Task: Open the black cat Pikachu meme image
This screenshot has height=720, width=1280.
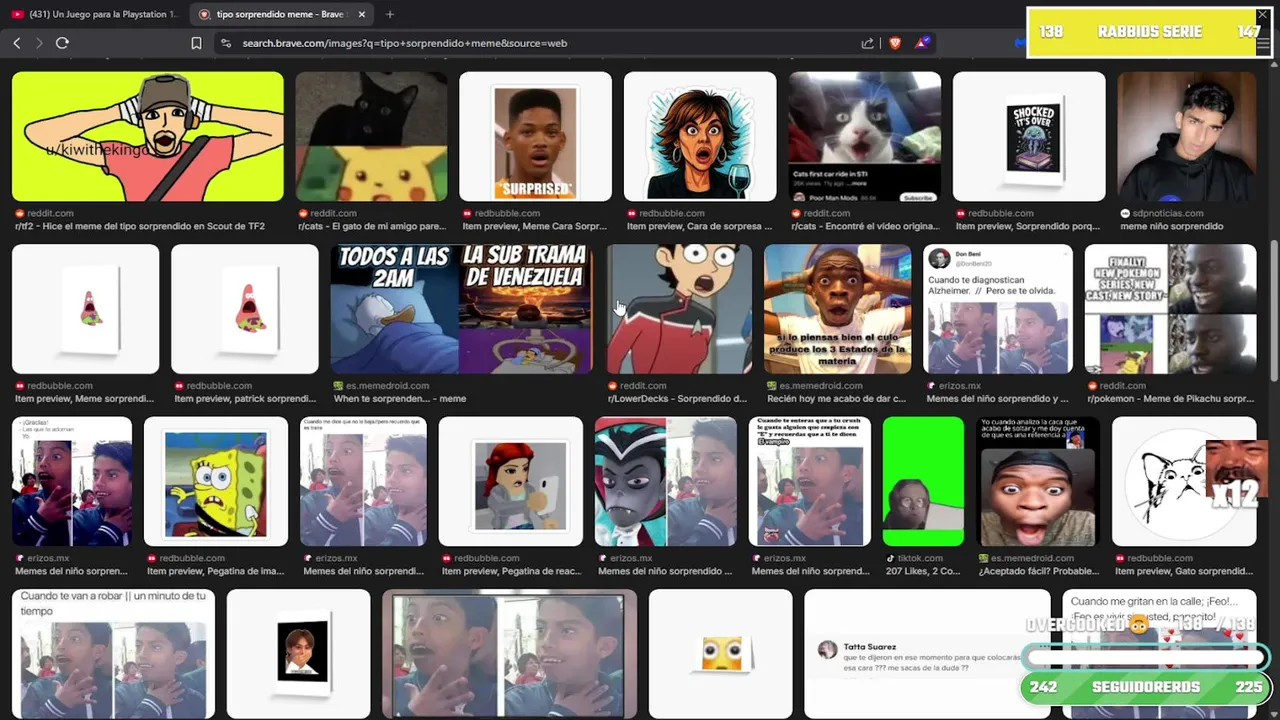Action: pos(371,136)
